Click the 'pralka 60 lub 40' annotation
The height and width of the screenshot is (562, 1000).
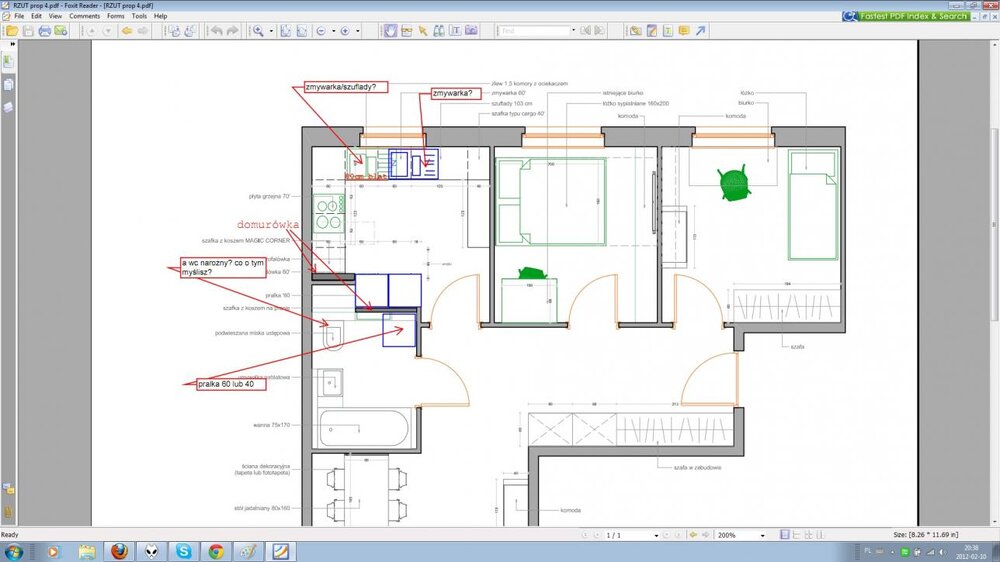[227, 385]
